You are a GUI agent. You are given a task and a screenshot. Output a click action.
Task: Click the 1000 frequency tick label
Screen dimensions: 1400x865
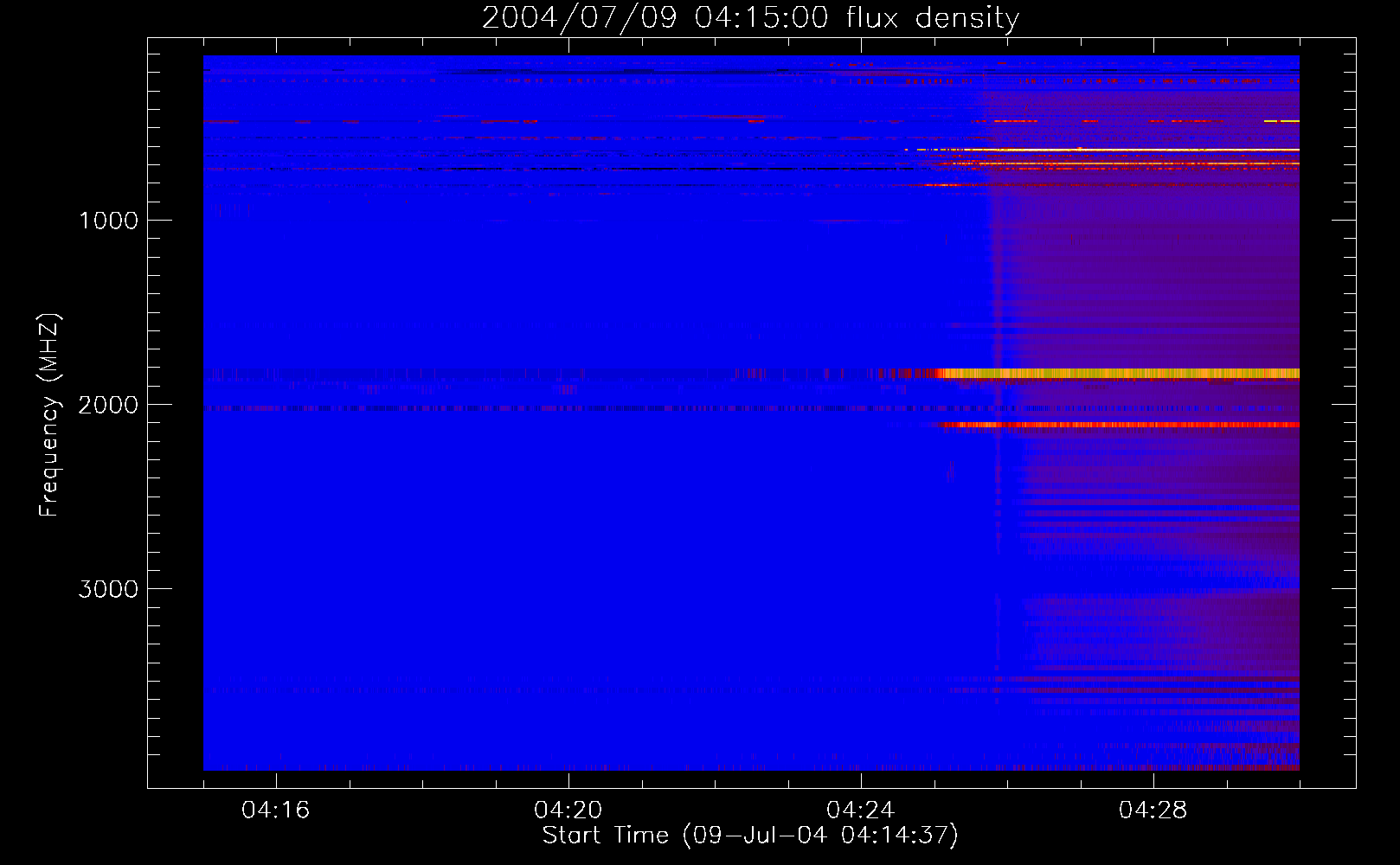[108, 221]
